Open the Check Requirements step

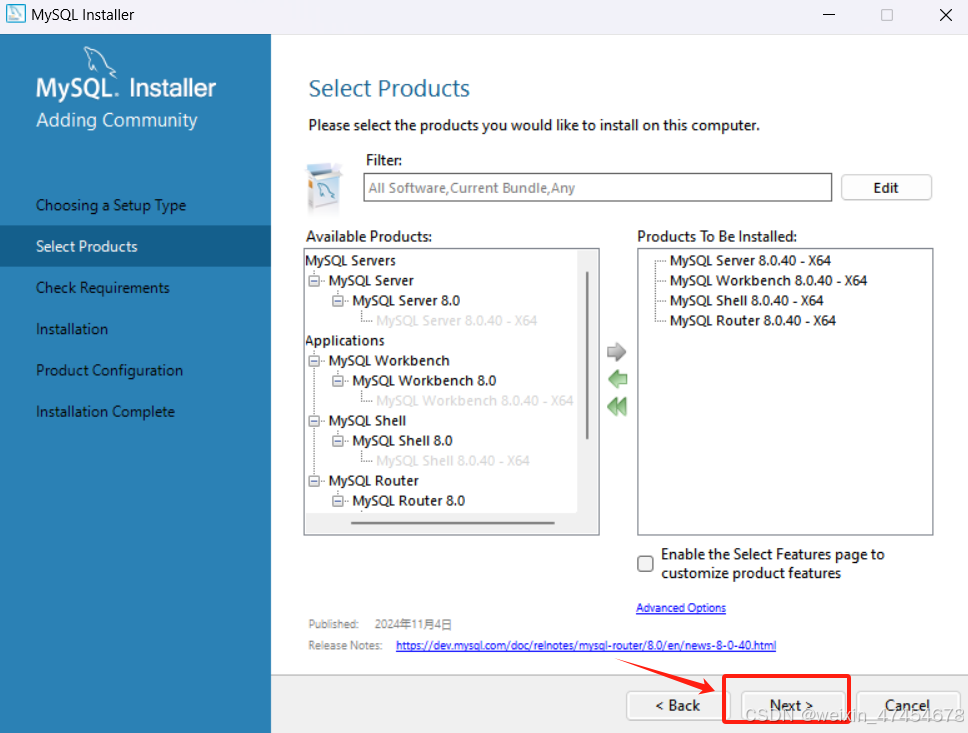(102, 288)
